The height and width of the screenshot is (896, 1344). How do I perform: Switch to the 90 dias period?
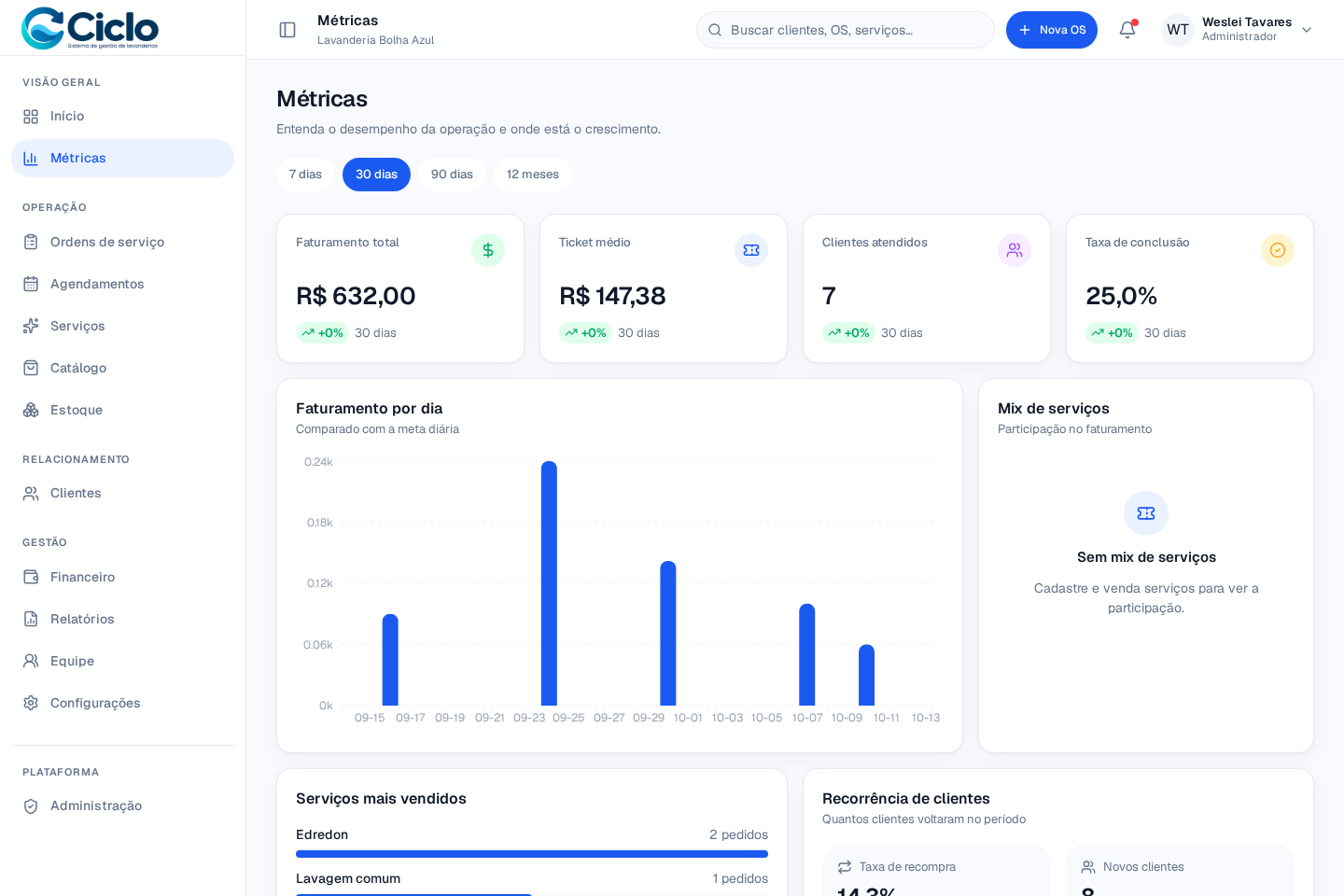(x=452, y=175)
